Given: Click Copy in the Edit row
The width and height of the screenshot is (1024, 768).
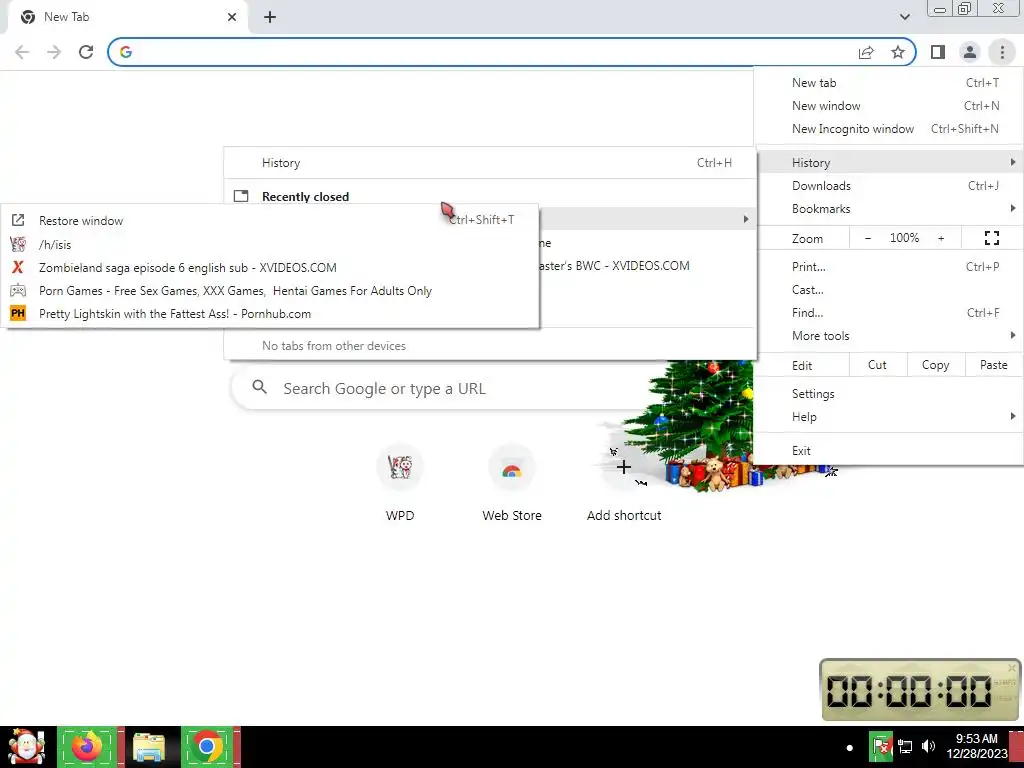Looking at the screenshot, I should pyautogui.click(x=935, y=365).
